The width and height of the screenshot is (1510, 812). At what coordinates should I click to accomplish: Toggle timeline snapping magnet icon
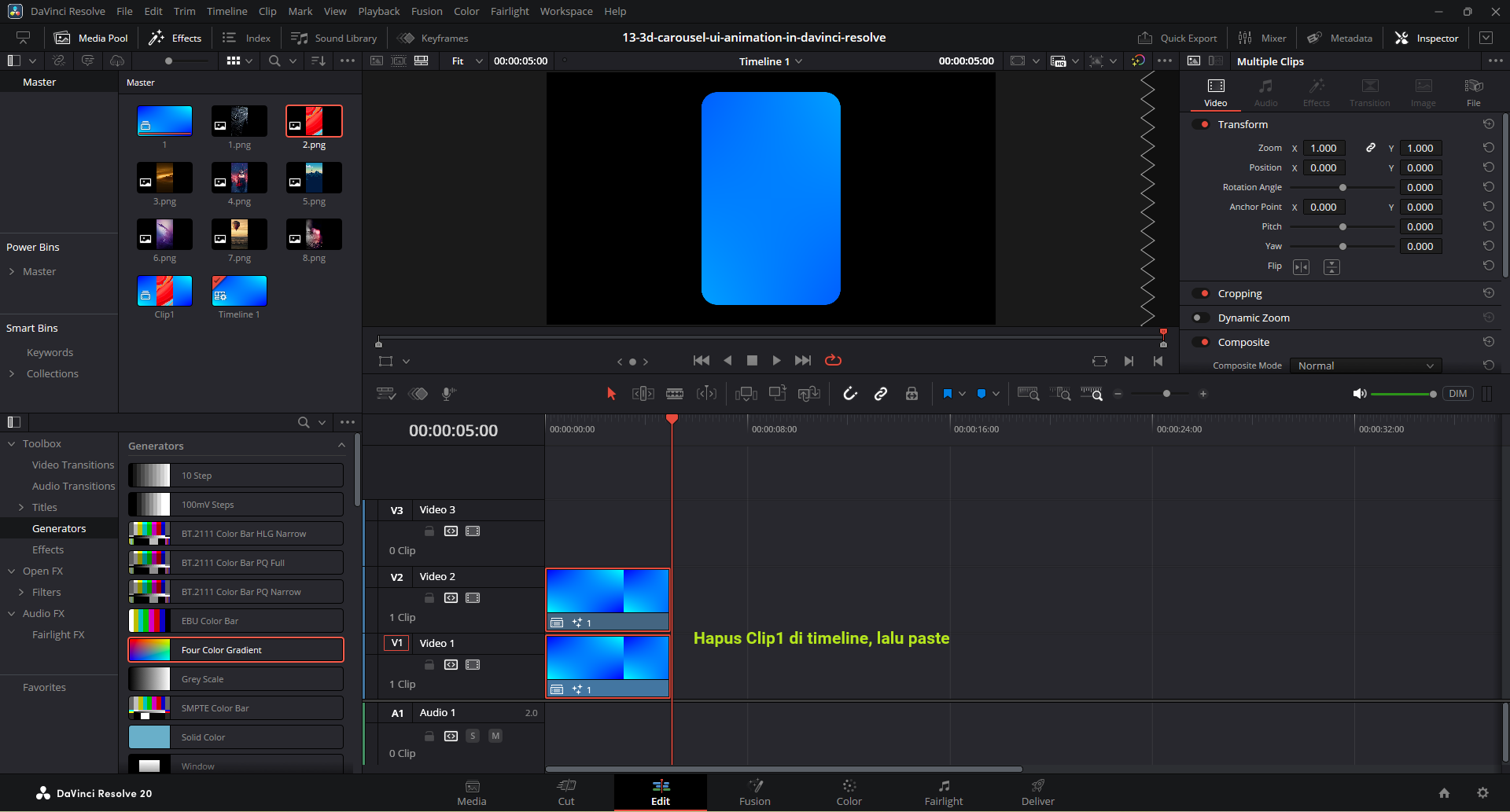(849, 394)
